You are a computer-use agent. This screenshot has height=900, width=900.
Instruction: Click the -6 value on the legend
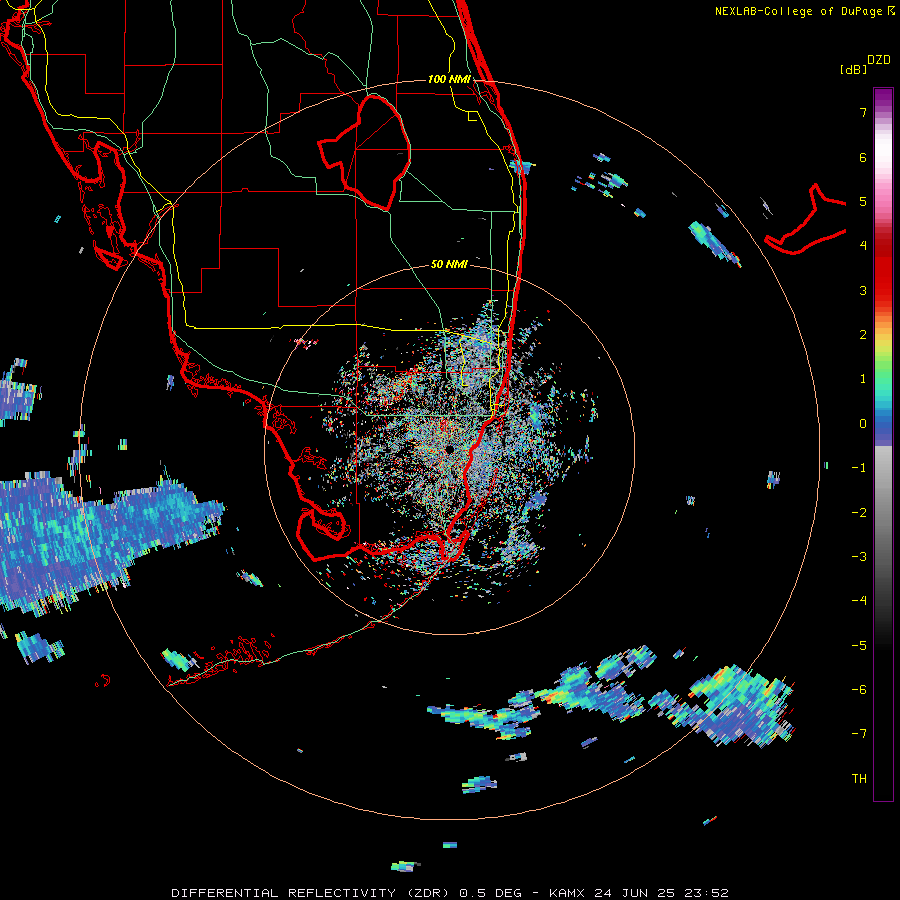coord(859,690)
